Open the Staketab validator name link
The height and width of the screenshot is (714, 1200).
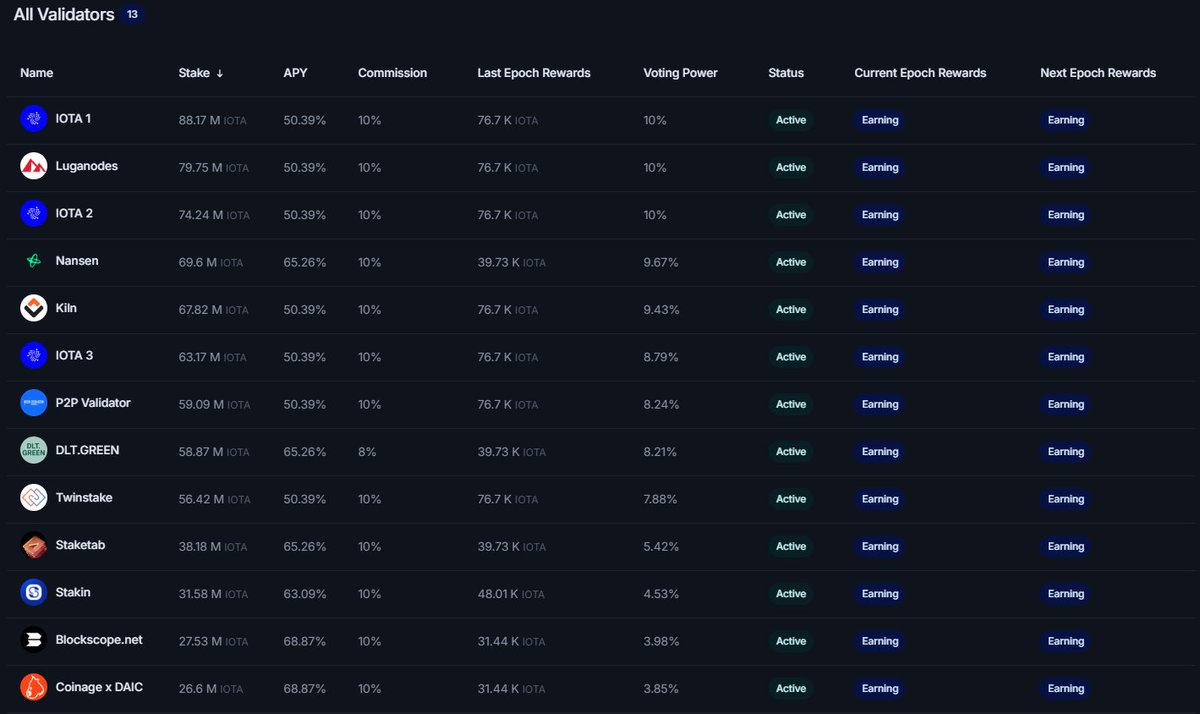pos(81,545)
